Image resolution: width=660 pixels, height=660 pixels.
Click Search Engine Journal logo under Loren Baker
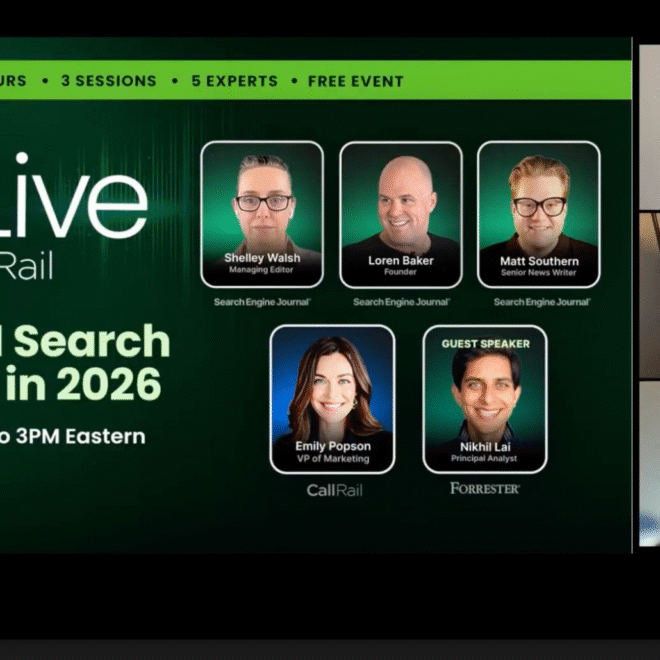click(x=402, y=302)
